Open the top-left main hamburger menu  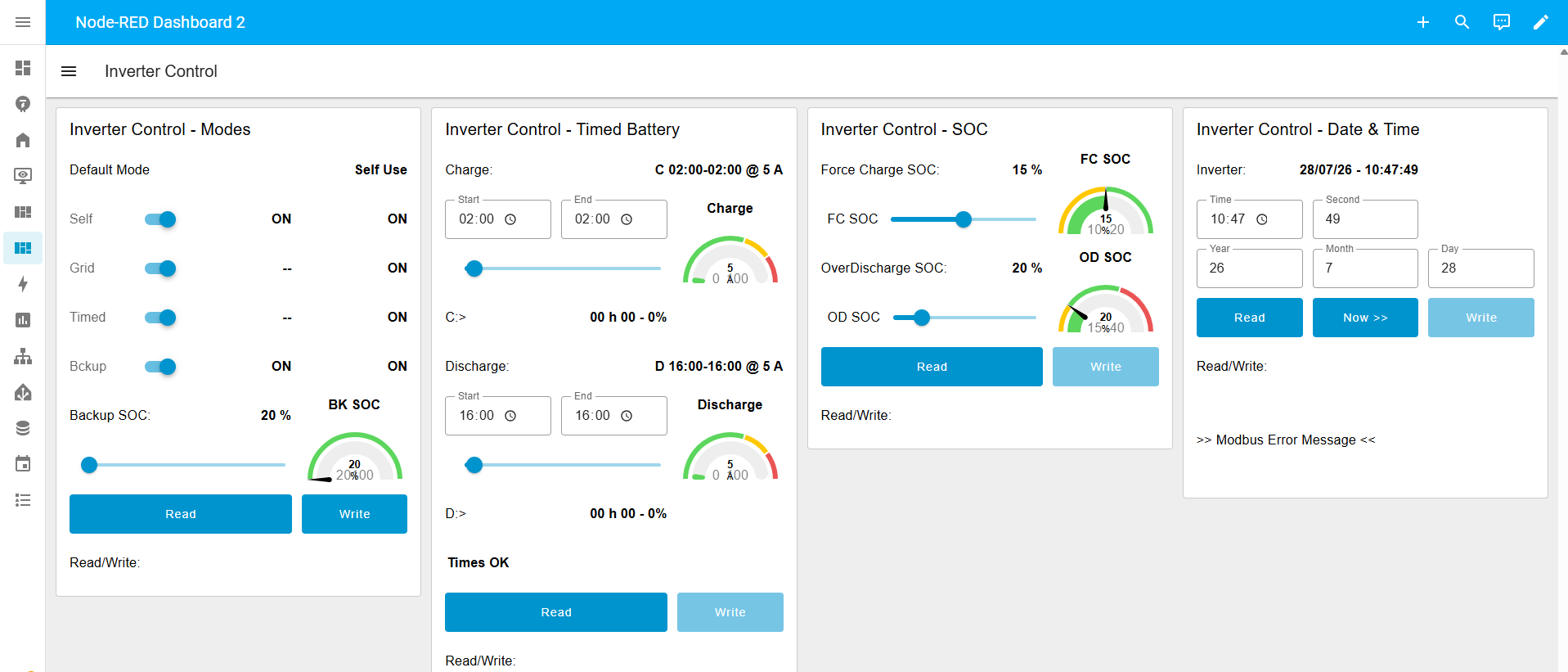[x=23, y=22]
